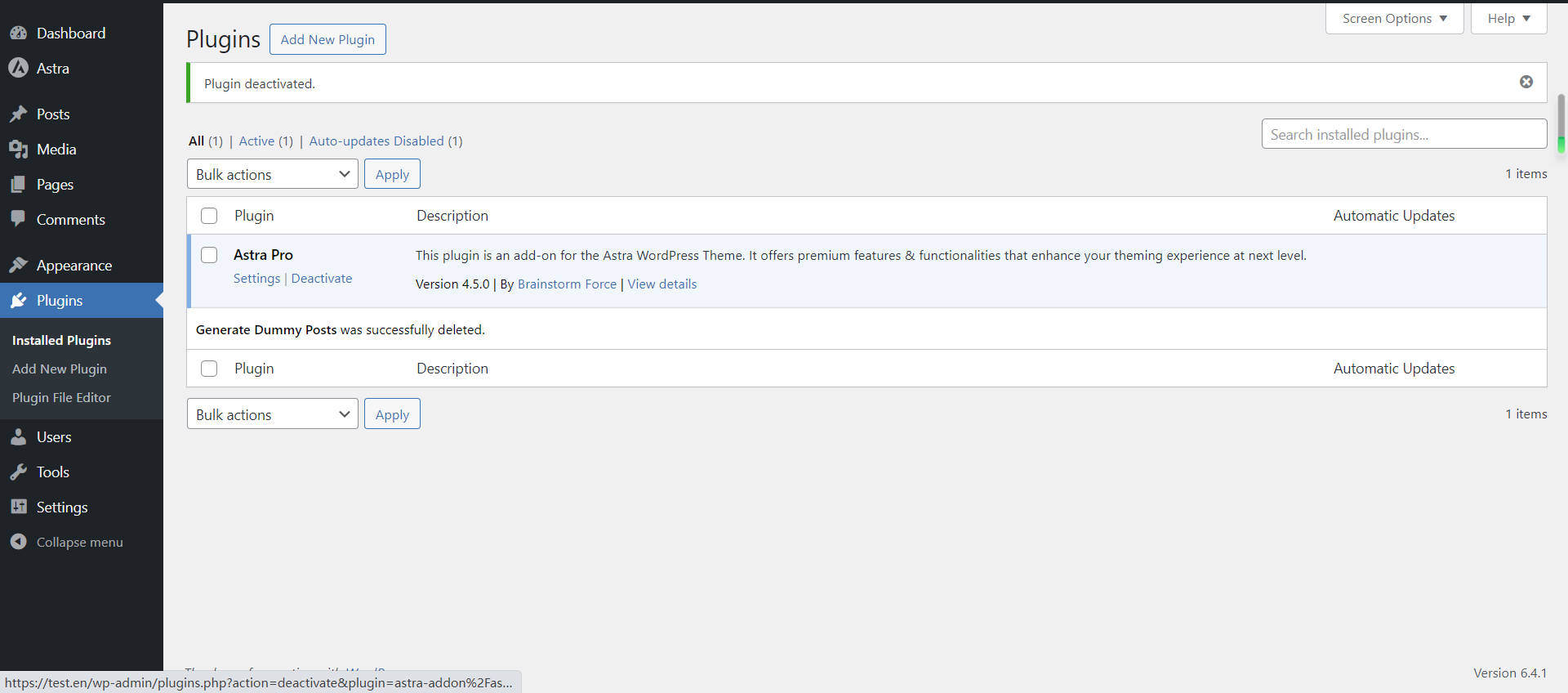
Task: Click the Media icon in sidebar
Action: (18, 150)
